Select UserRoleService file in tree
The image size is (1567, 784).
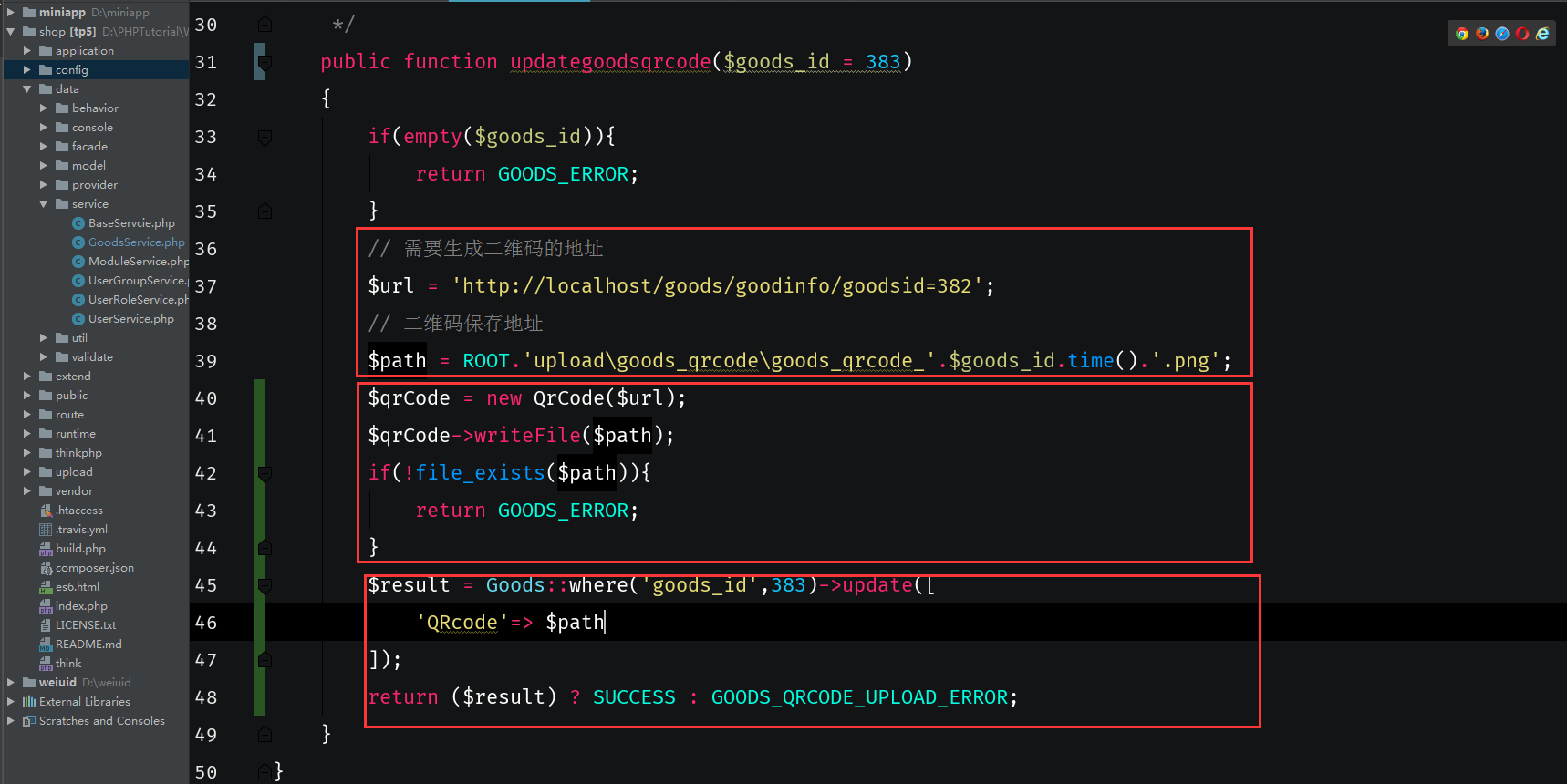coord(138,300)
